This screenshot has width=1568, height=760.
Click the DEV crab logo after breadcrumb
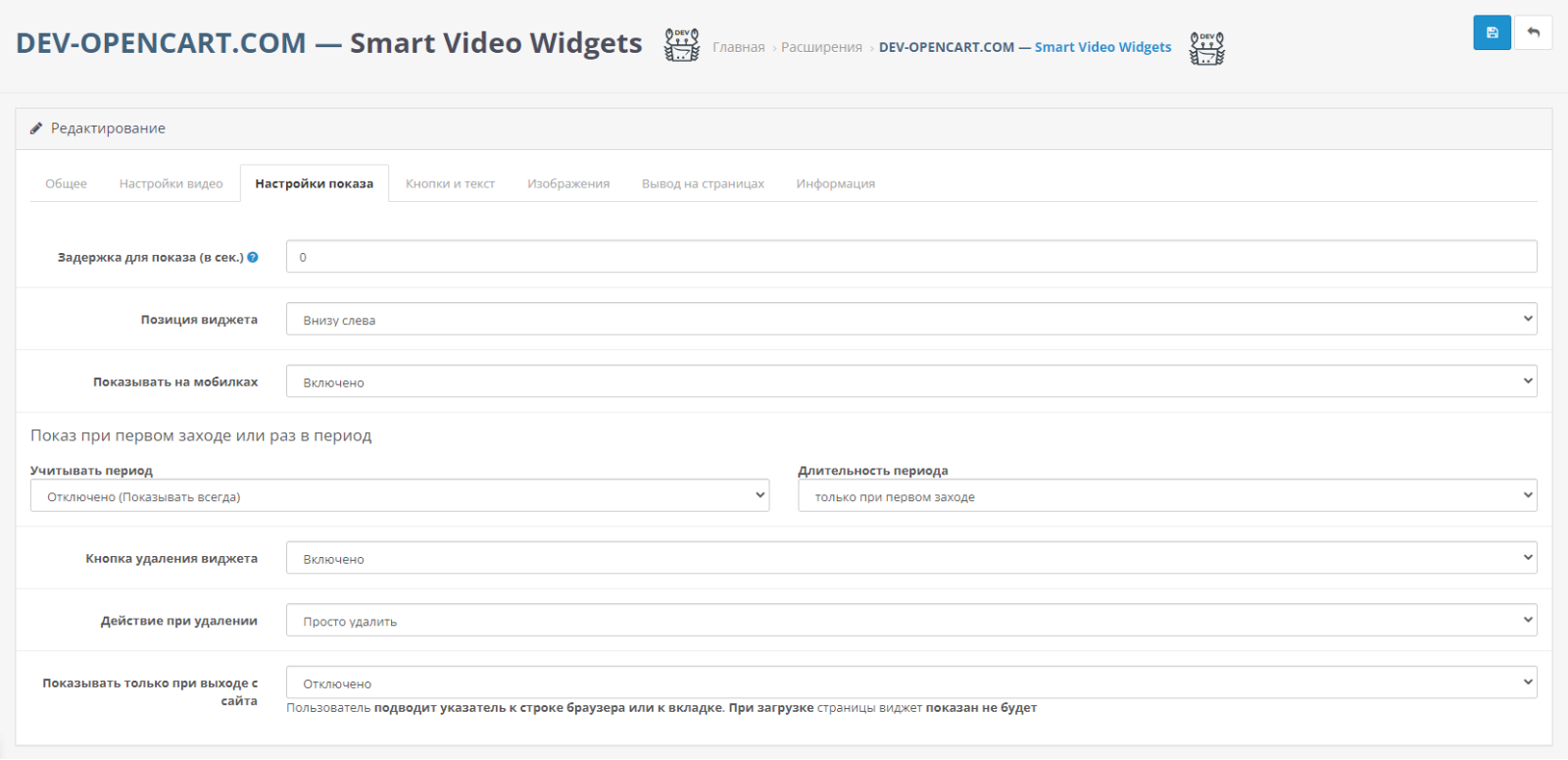click(1207, 48)
